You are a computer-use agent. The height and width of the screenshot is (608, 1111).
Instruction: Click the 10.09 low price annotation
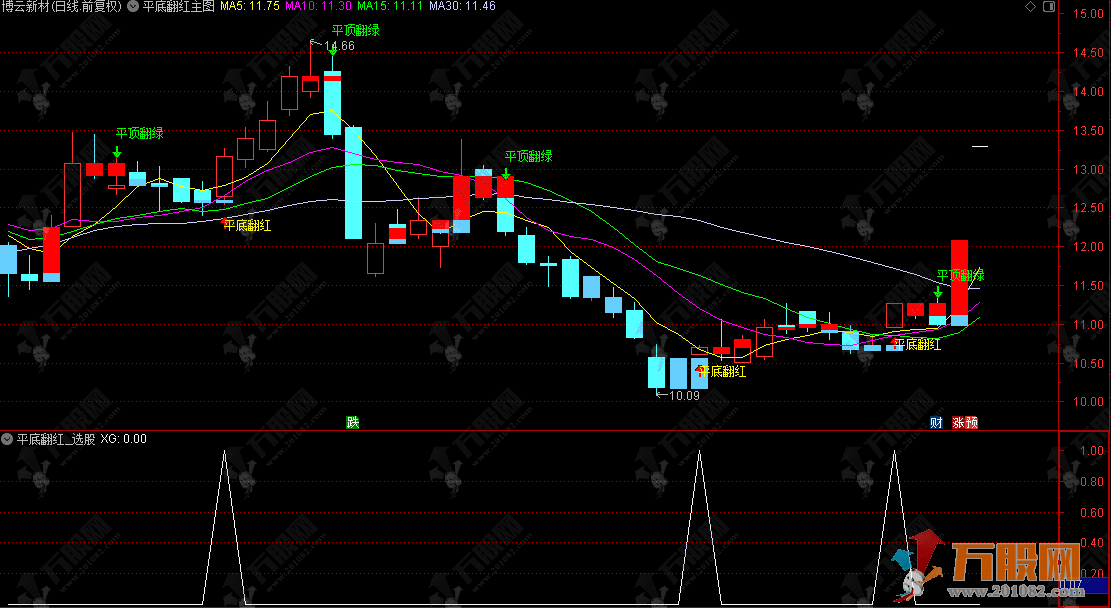click(684, 395)
